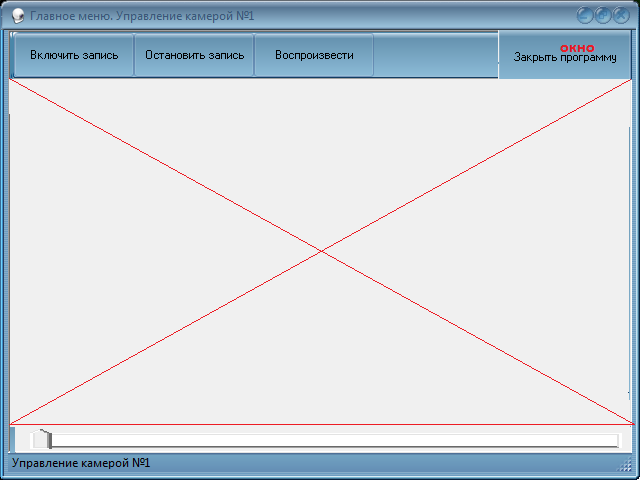Click where the red diagonal lines cross
Viewport: 640px width, 480px height.
coord(321,251)
